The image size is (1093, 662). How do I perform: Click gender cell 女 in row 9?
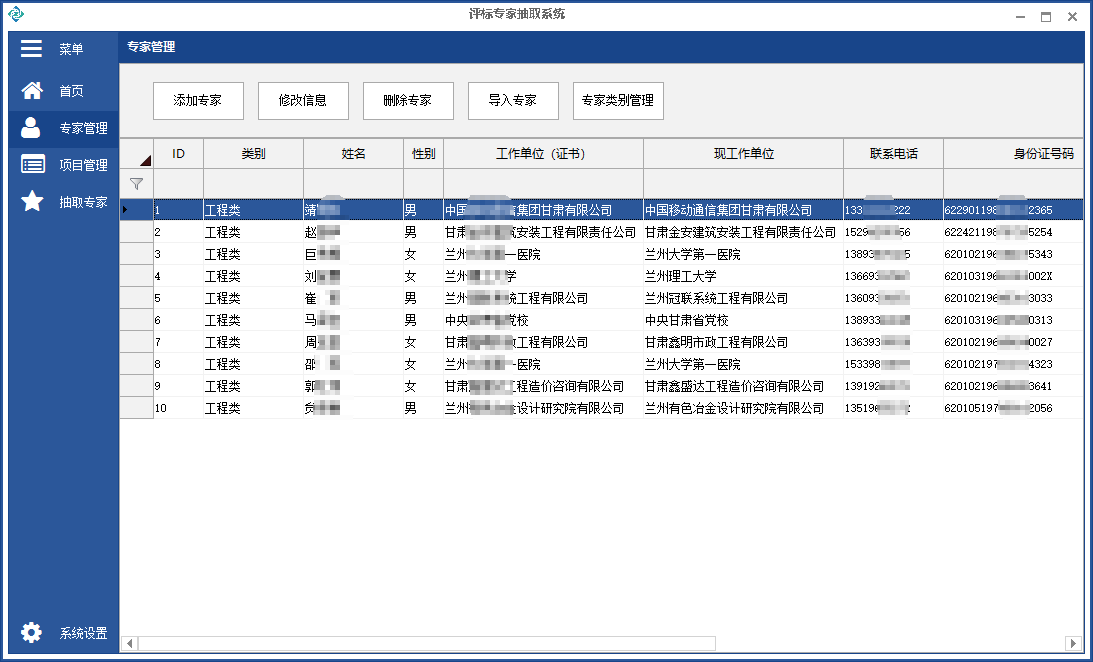pyautogui.click(x=423, y=386)
